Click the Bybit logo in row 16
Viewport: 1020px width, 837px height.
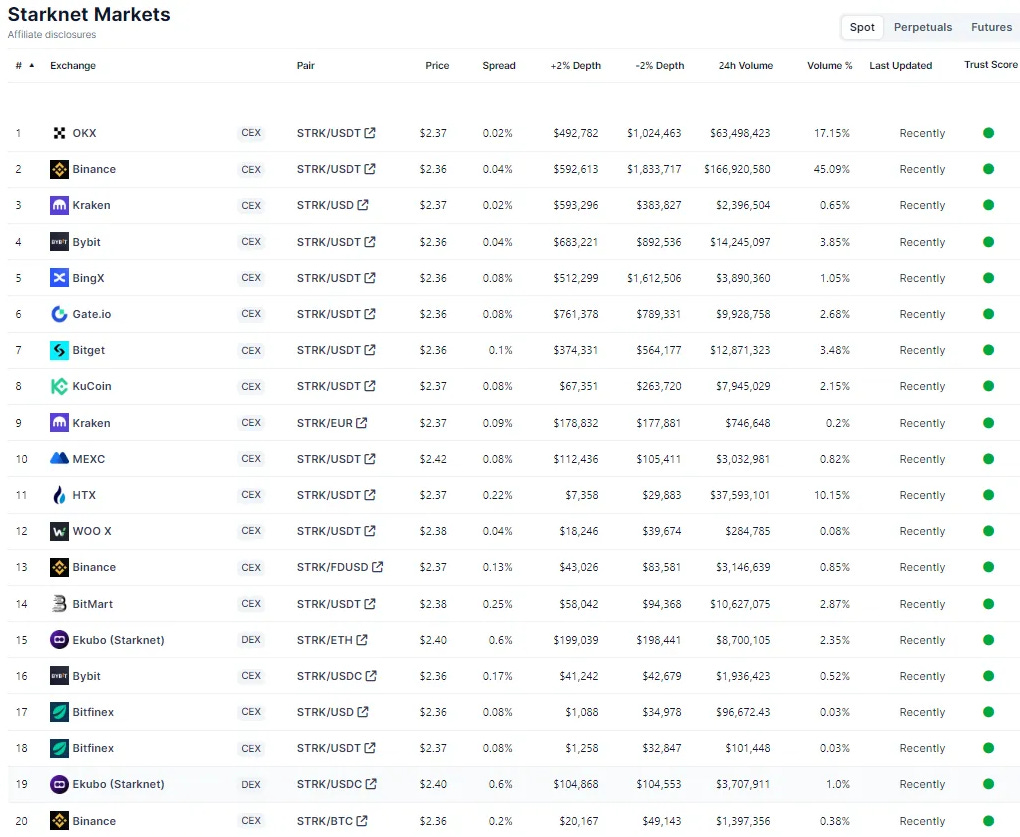[x=59, y=676]
